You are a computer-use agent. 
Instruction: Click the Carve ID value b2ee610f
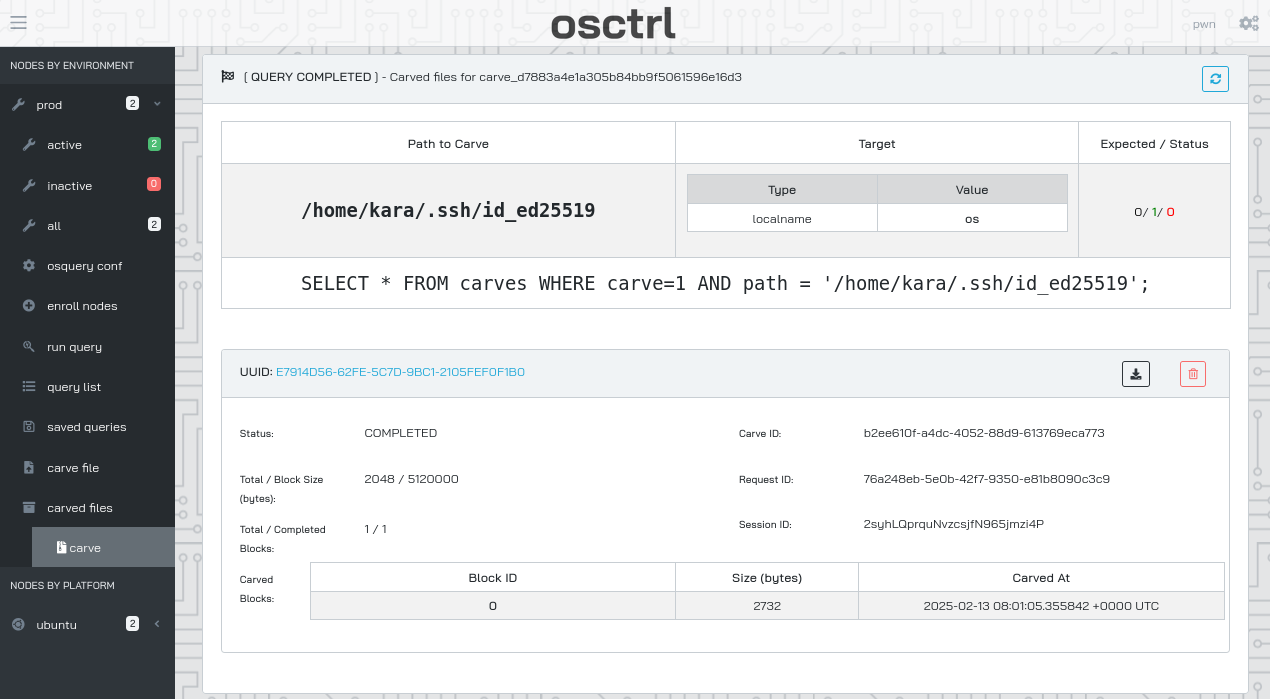984,433
